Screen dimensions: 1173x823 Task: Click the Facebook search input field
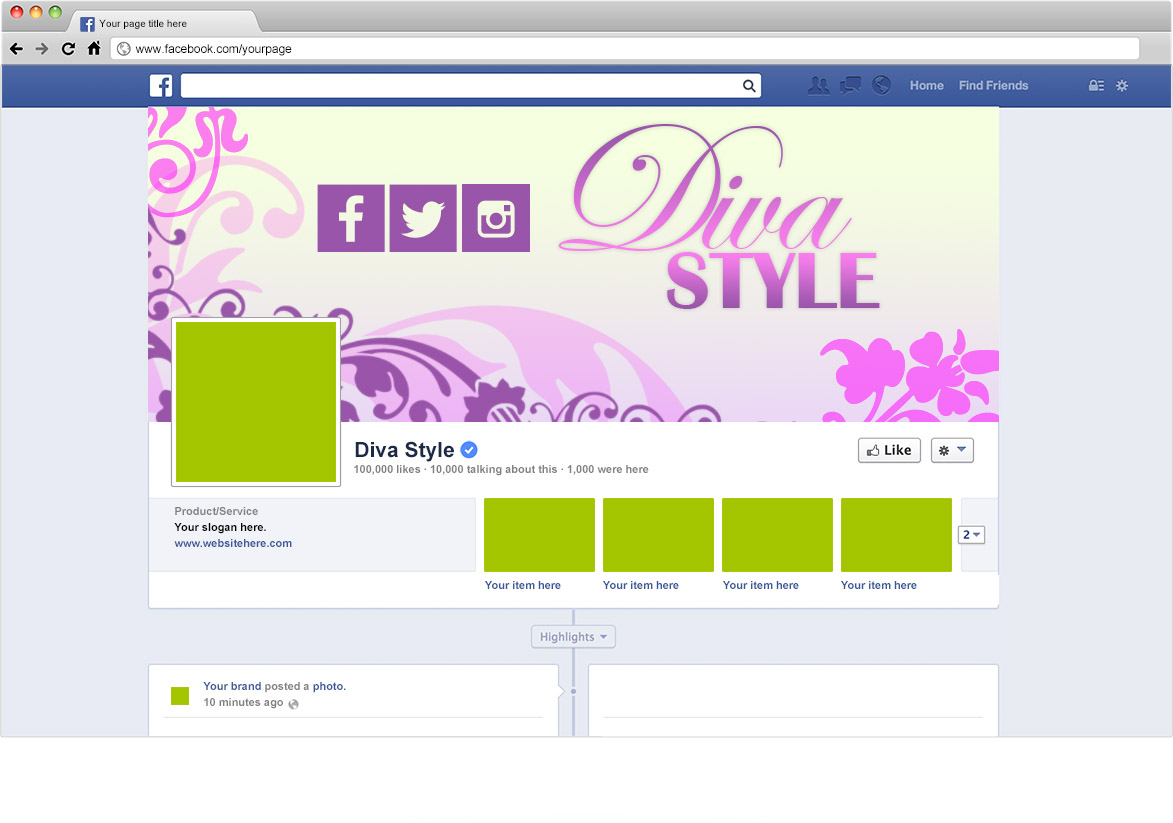point(460,86)
